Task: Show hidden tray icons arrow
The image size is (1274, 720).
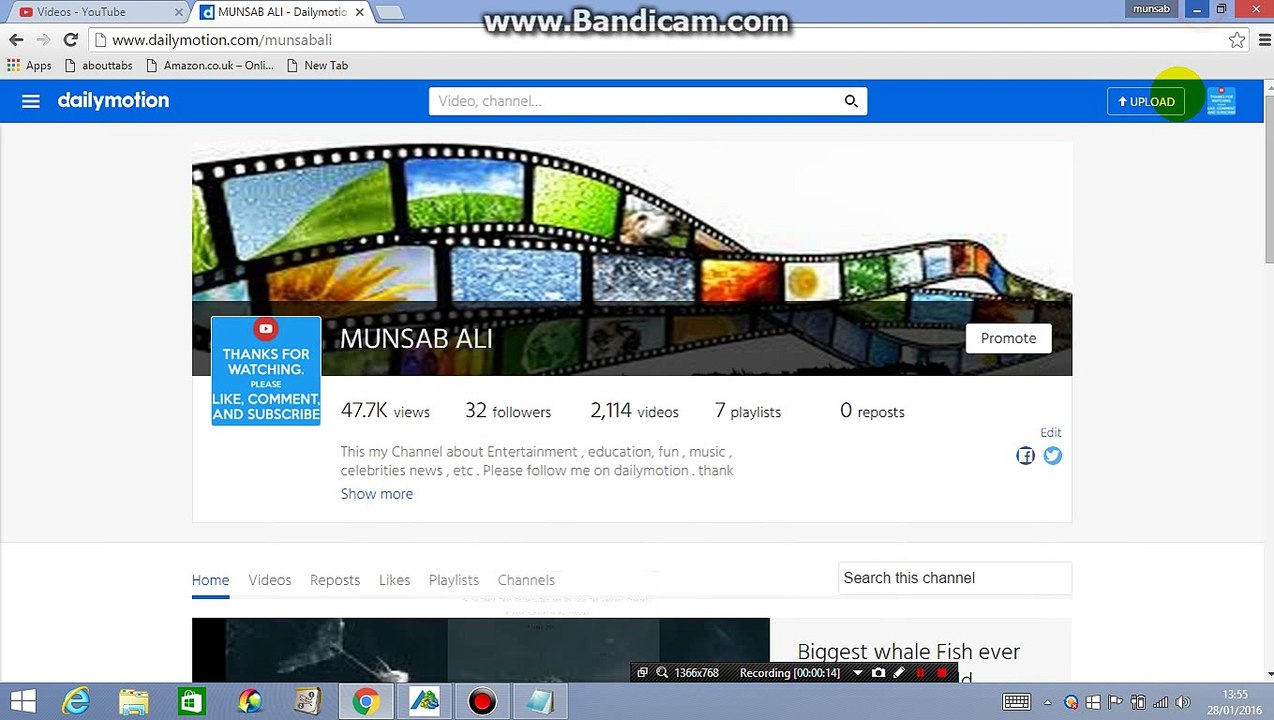Action: [x=1049, y=702]
